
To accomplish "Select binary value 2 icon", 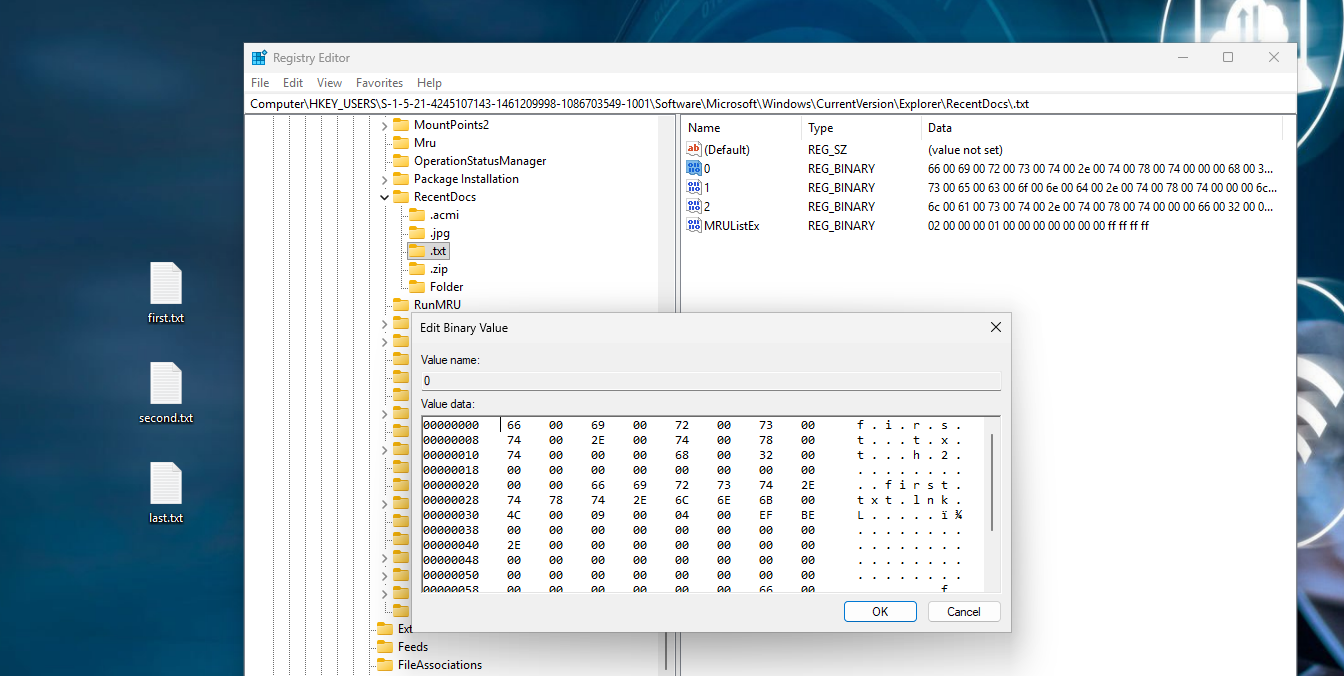I will (694, 206).
